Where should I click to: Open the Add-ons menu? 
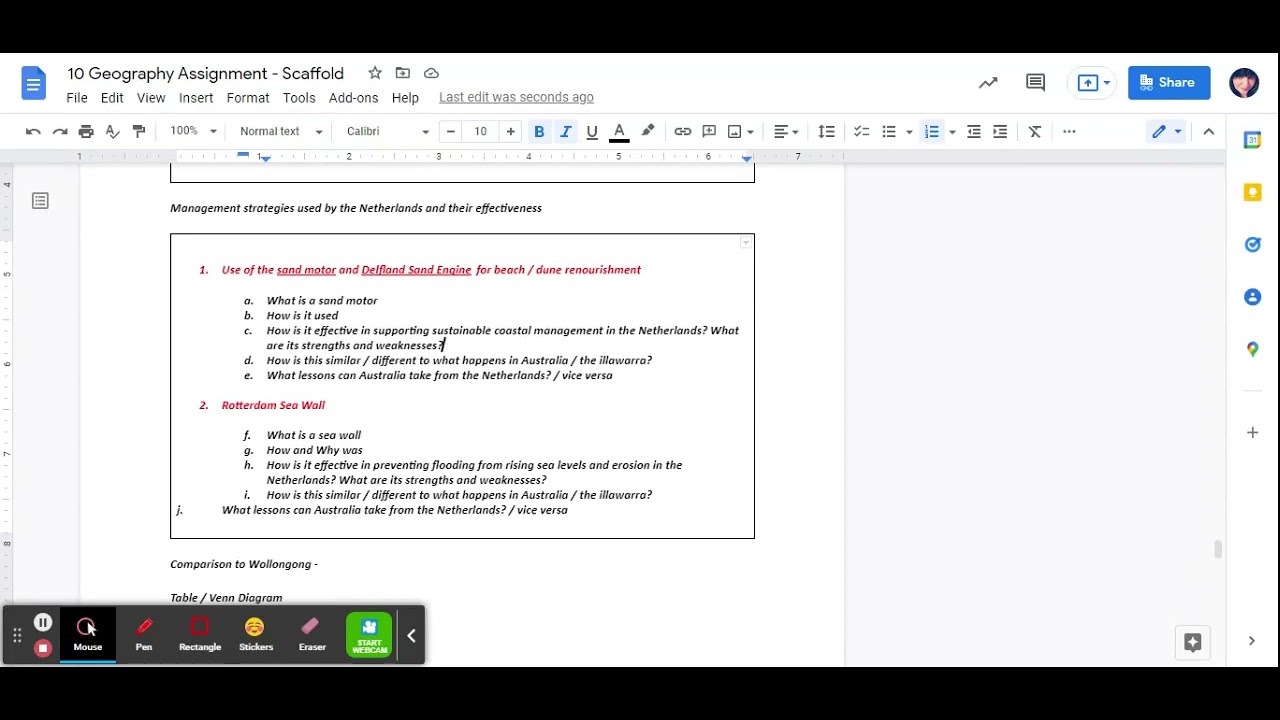pyautogui.click(x=353, y=97)
